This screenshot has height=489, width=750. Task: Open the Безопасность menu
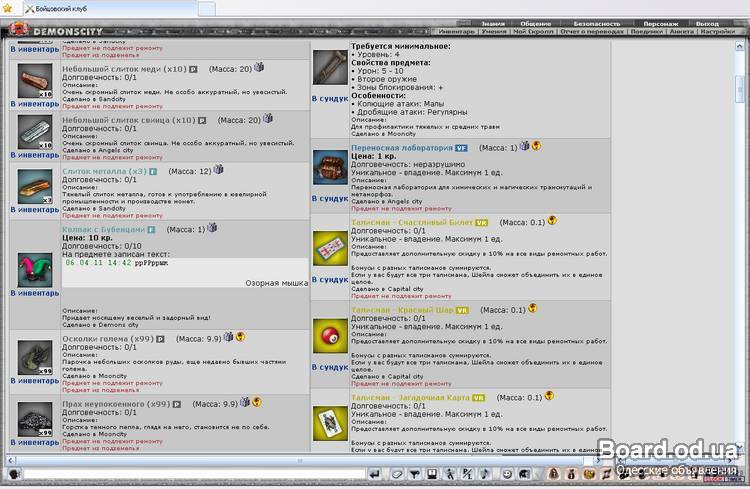[596, 23]
